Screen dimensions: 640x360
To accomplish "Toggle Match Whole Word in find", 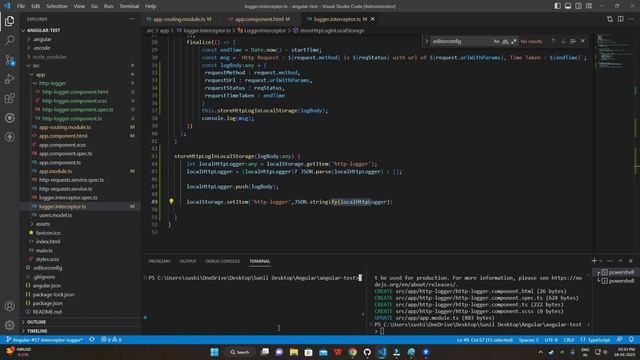I will pyautogui.click(x=505, y=41).
